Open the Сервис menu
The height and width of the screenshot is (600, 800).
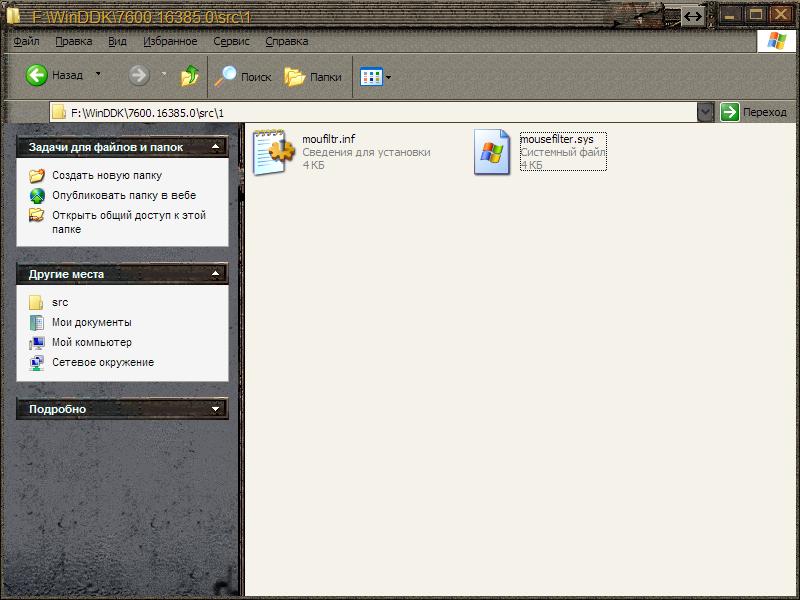[x=231, y=41]
